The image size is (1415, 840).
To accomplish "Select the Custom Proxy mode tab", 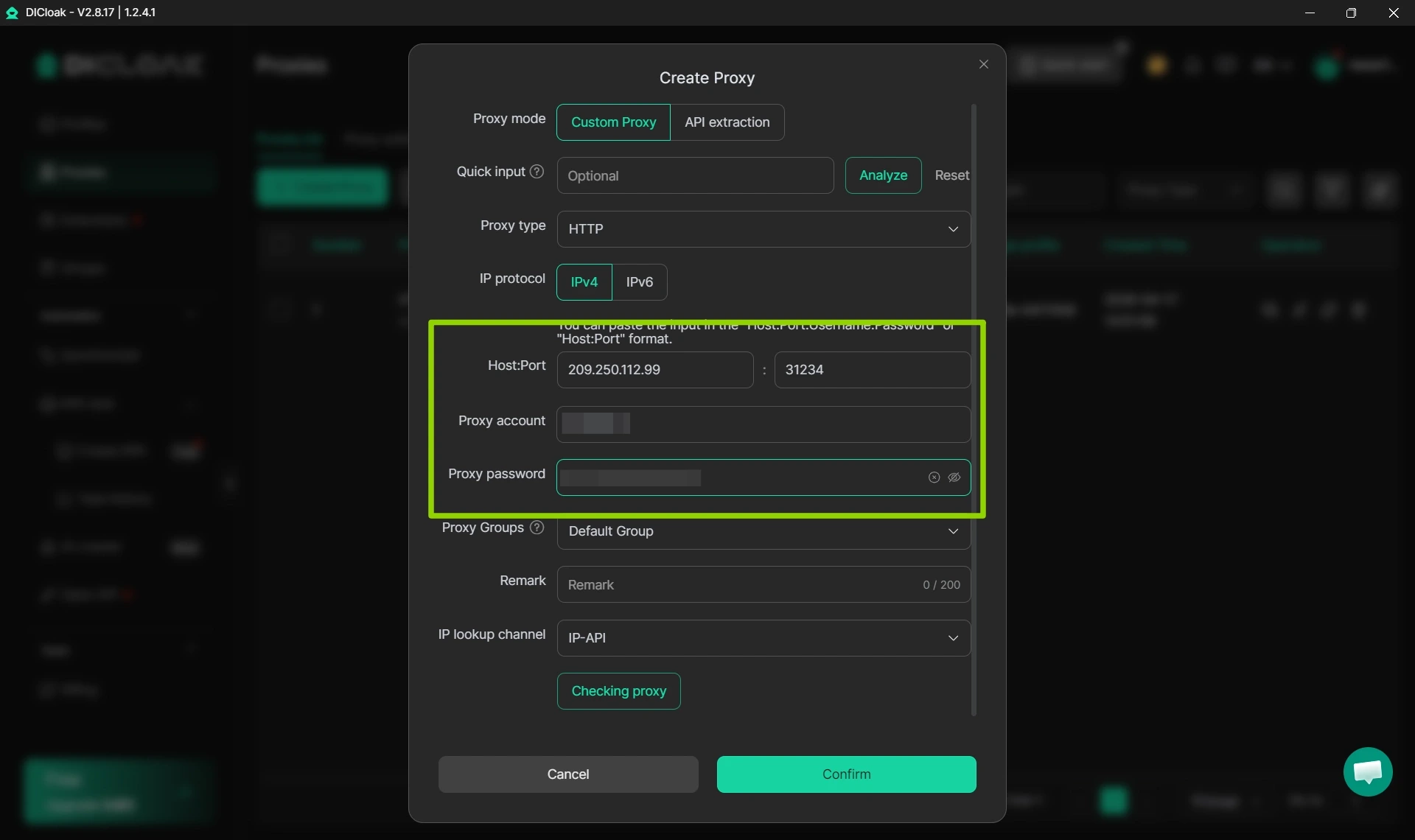I will [x=612, y=122].
